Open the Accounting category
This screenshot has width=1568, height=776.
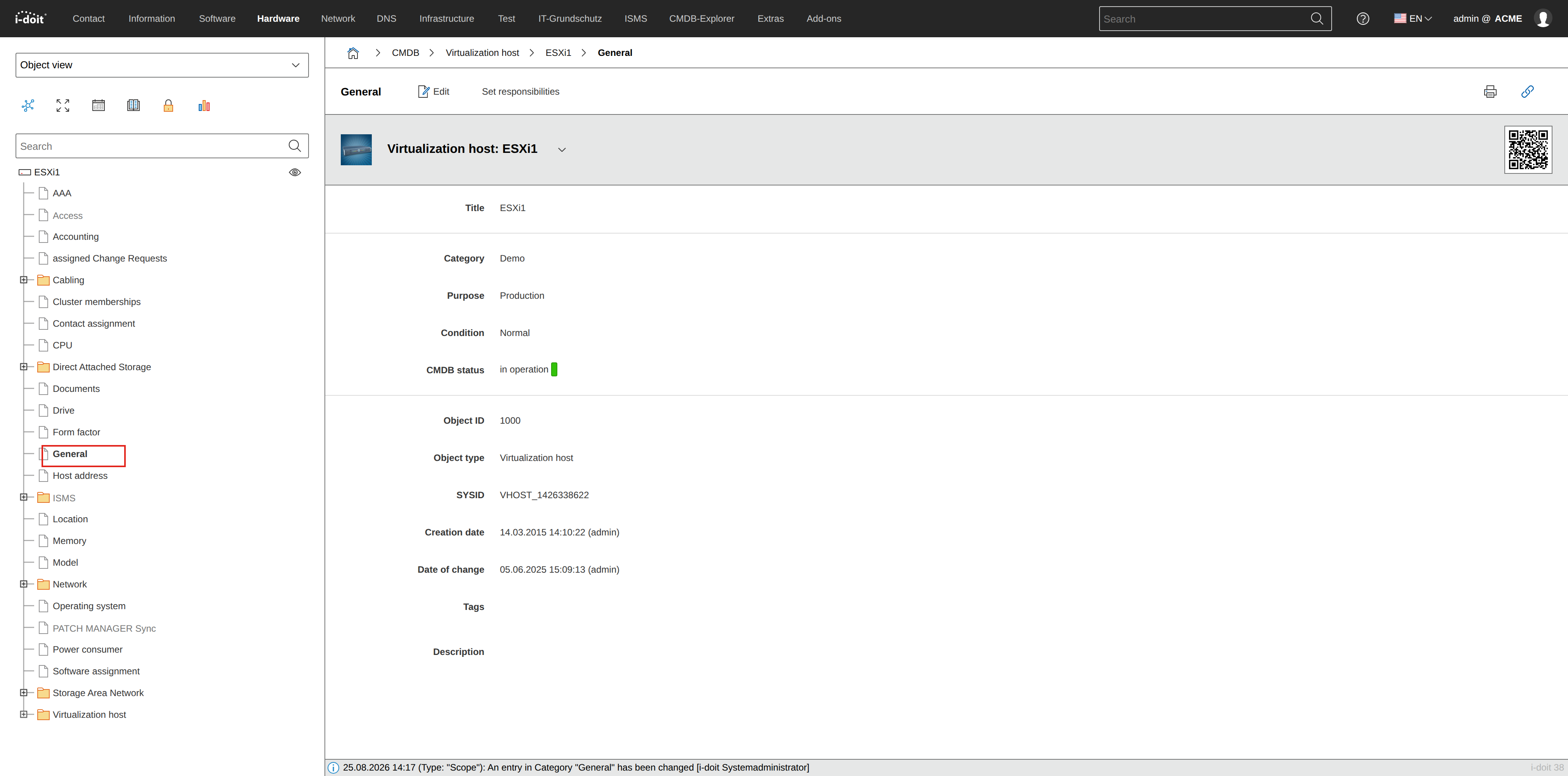75,237
